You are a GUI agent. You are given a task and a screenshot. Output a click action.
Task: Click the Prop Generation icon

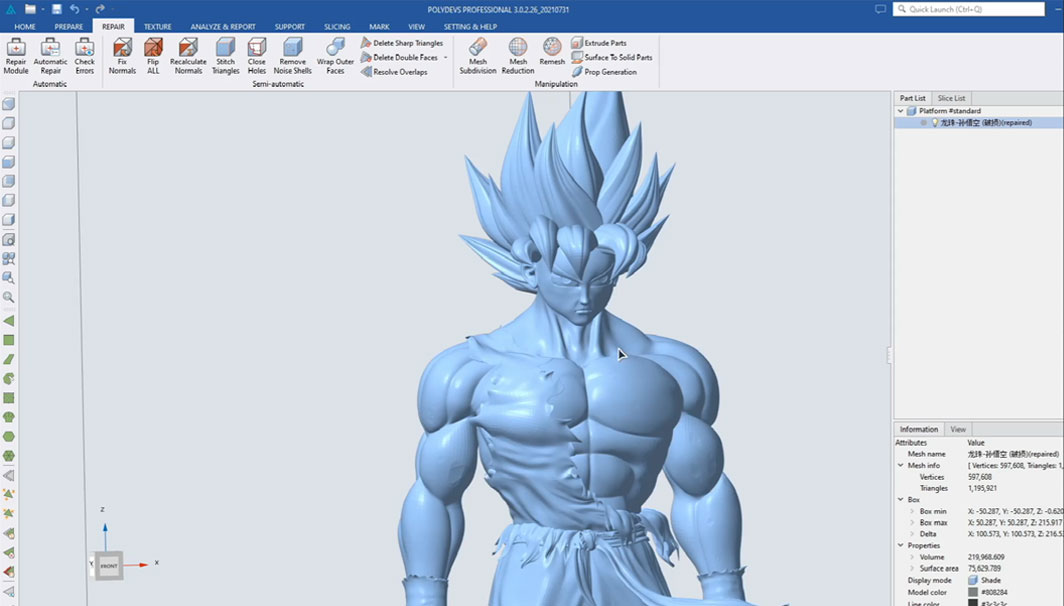577,71
